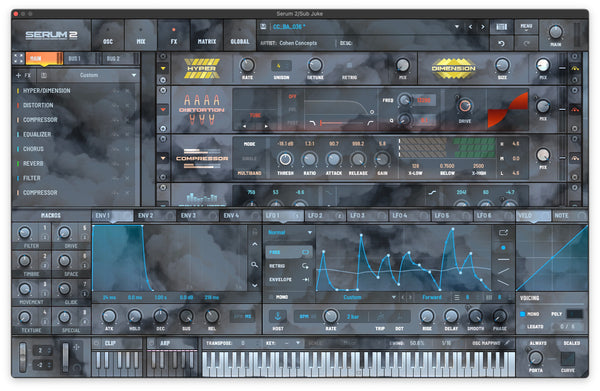Toggle the Hyper RETRIG switch
The height and width of the screenshot is (391, 600).
click(x=349, y=66)
